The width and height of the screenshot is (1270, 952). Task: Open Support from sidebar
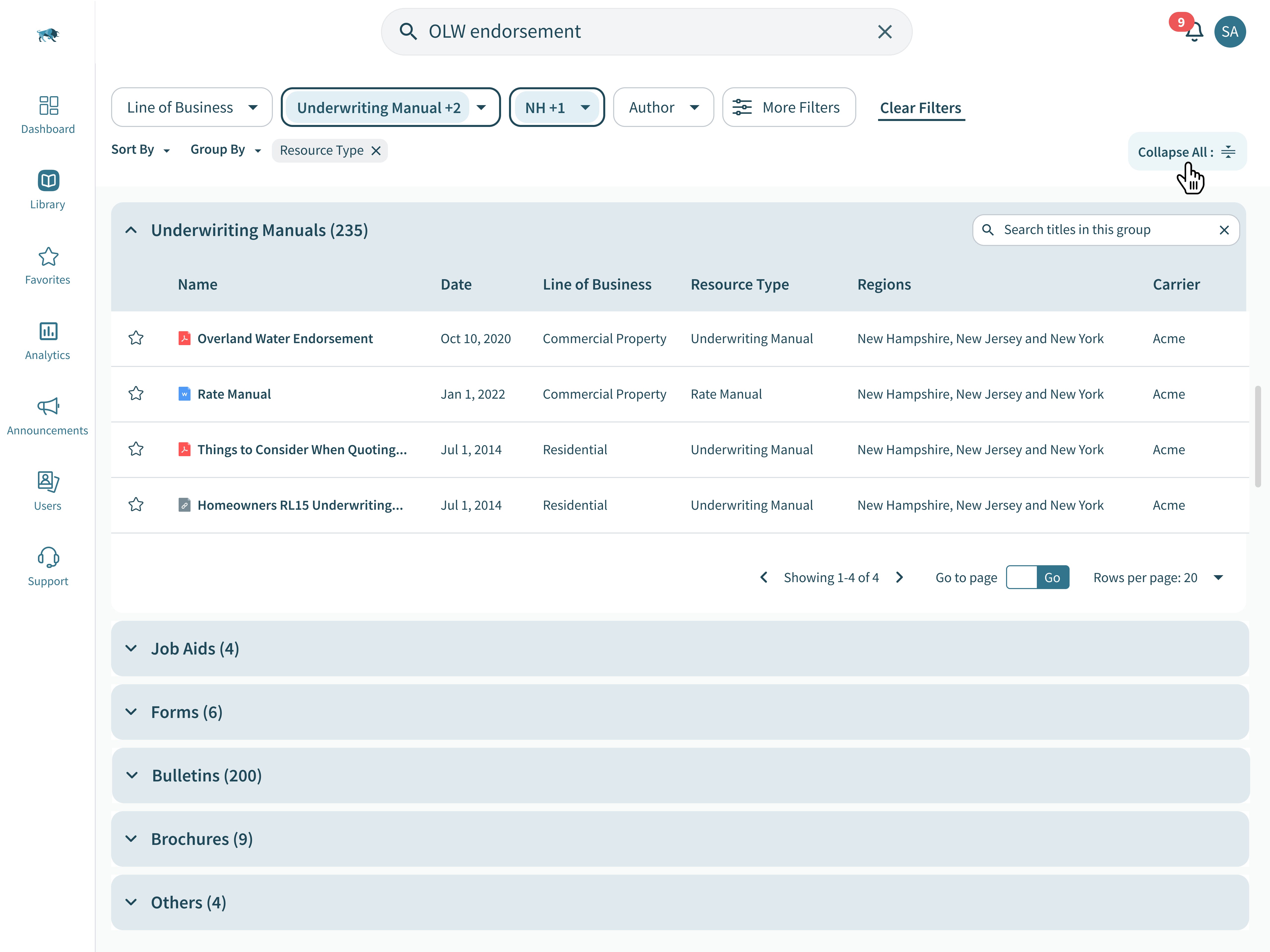coord(48,566)
